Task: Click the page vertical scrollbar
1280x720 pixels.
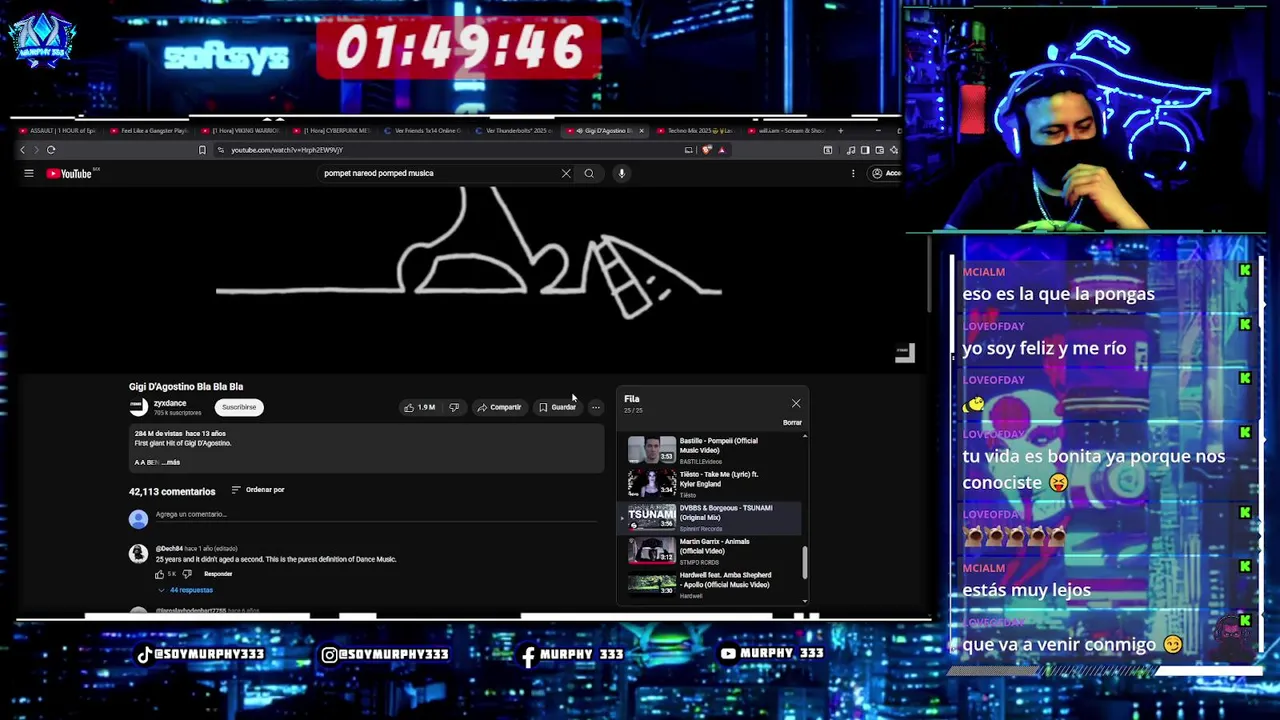Action: 929,275
